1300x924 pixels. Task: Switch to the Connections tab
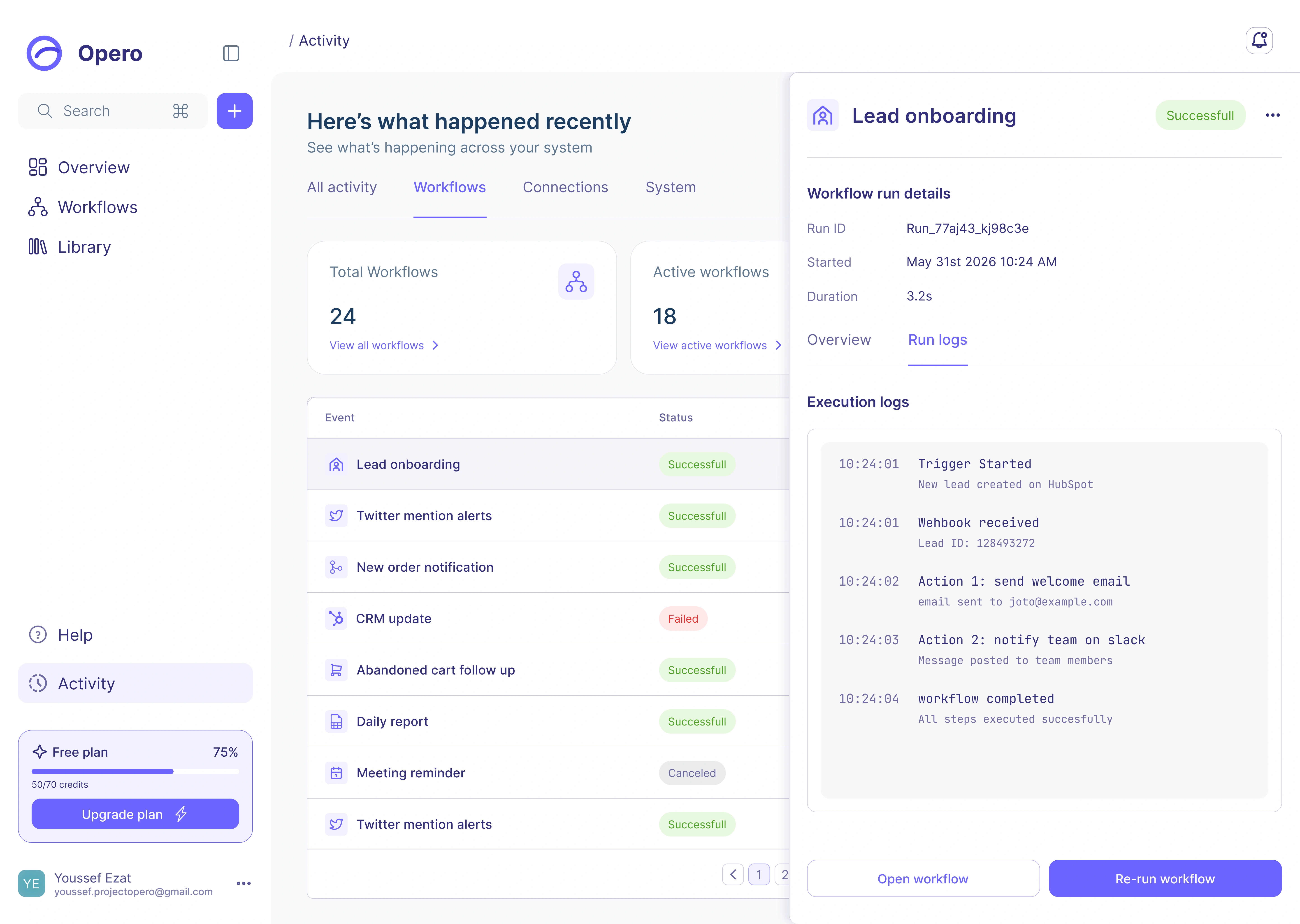[x=565, y=187]
